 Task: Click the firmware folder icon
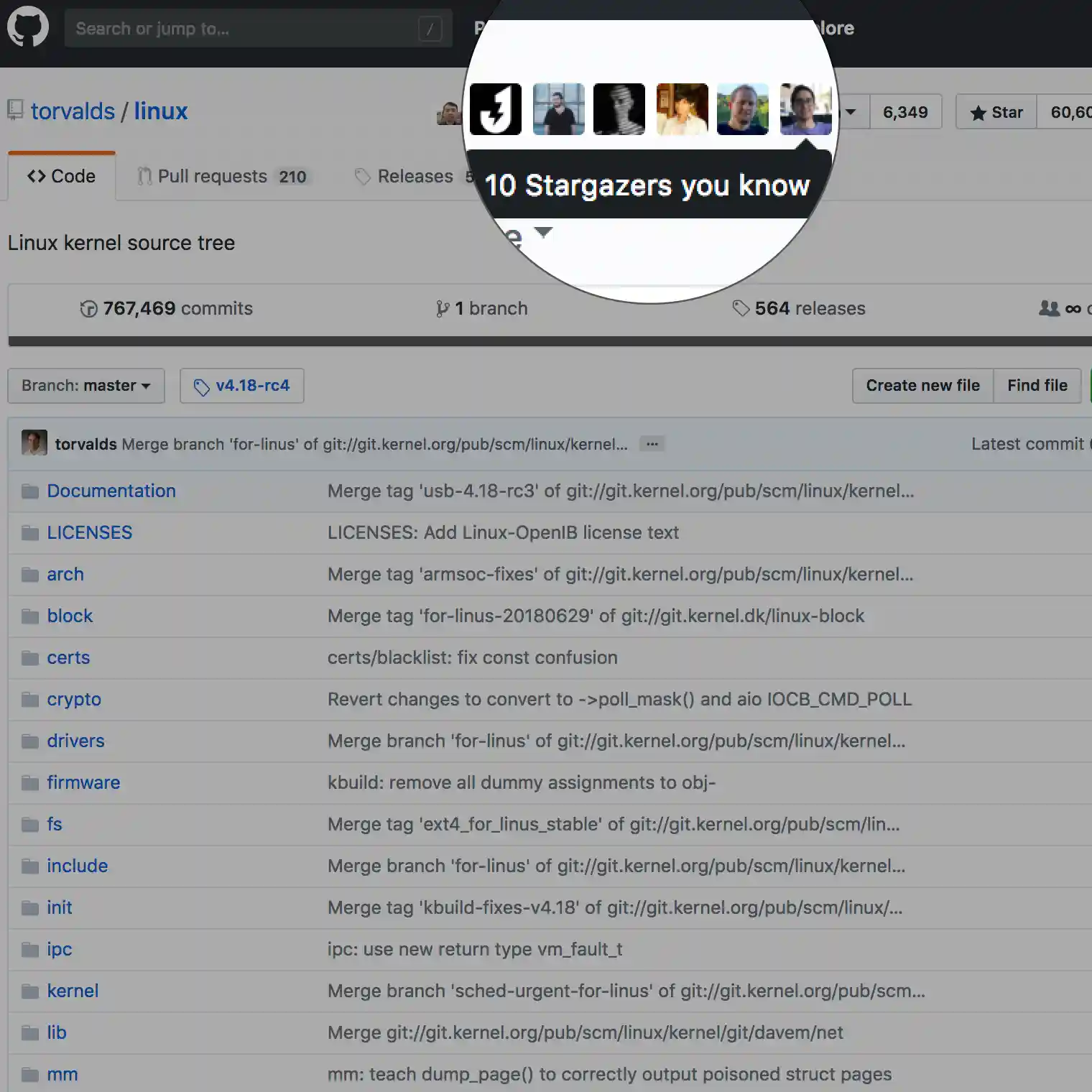tap(30, 783)
